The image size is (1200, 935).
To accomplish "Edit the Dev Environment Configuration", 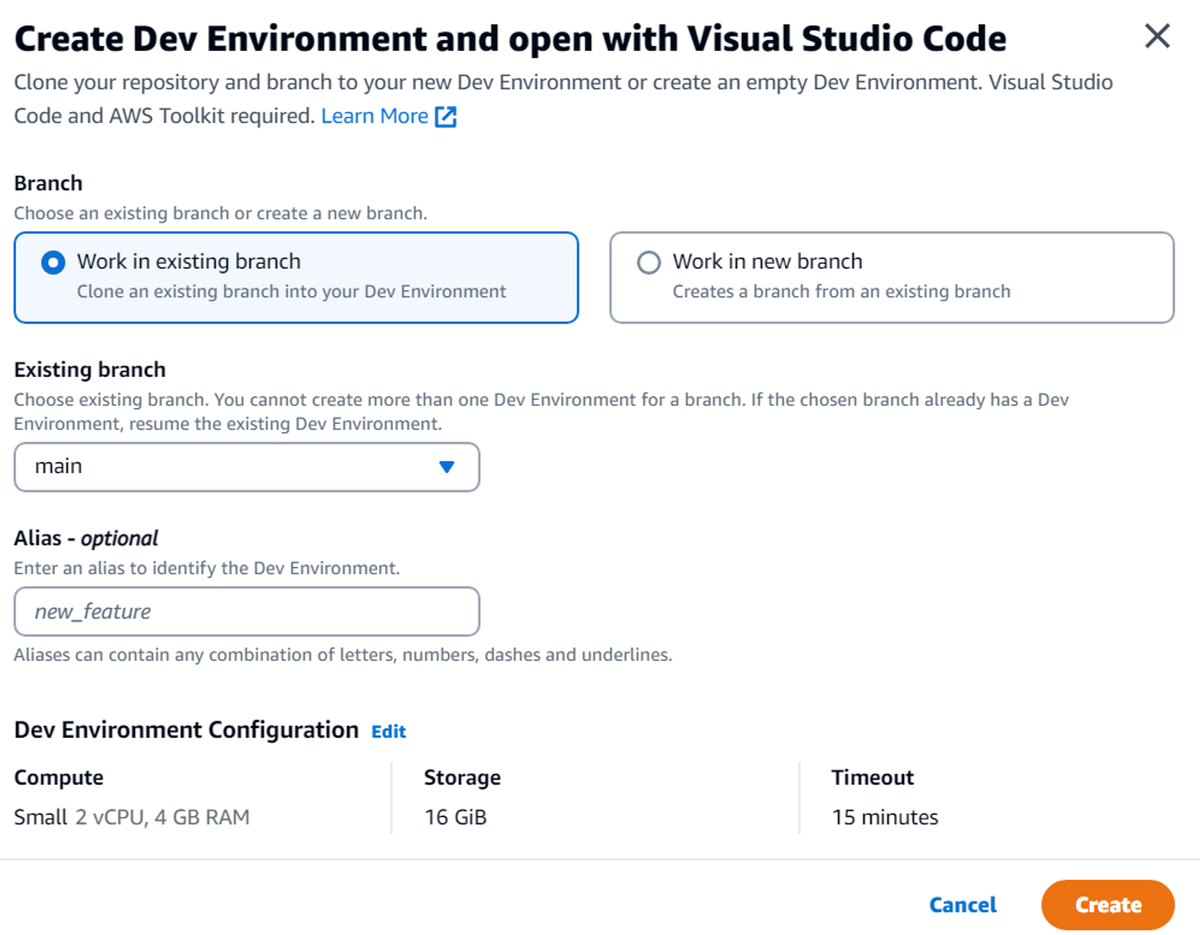I will tap(388, 732).
